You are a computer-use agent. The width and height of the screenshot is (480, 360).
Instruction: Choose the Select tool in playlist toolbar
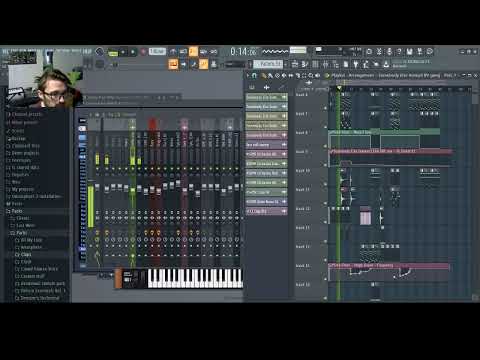click(304, 76)
